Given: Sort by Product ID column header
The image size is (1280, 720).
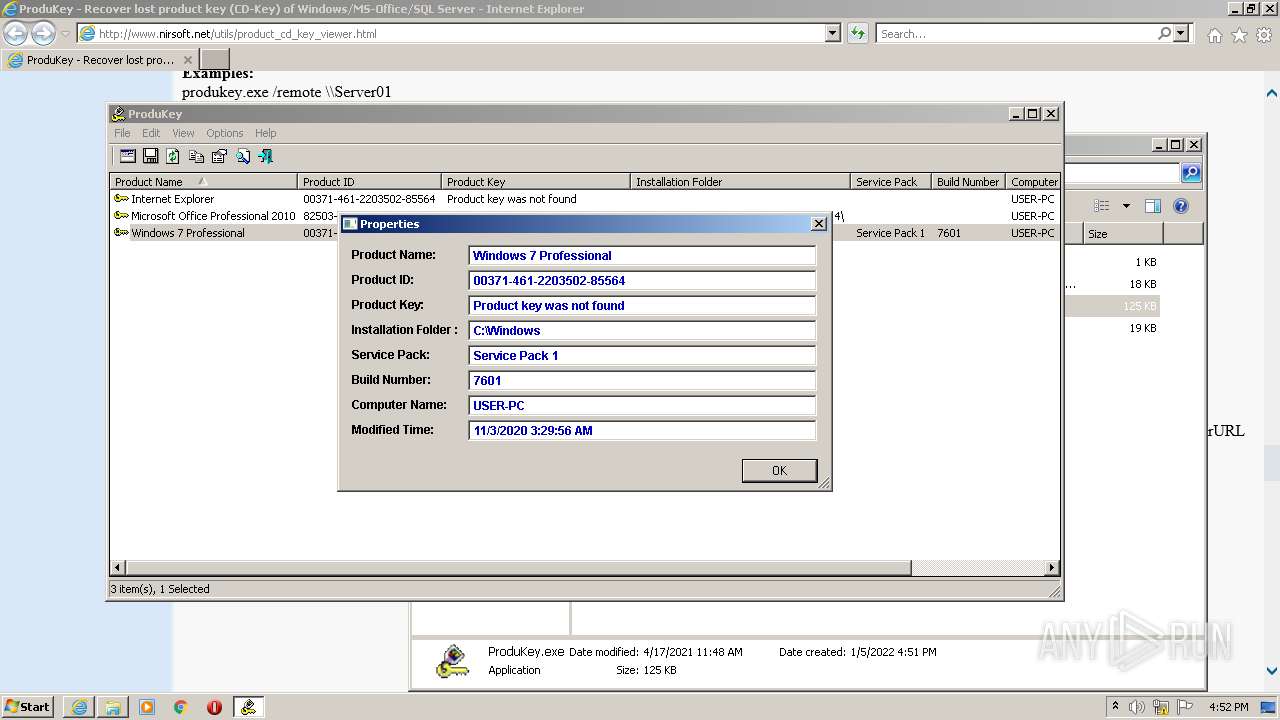Looking at the screenshot, I should point(369,181).
